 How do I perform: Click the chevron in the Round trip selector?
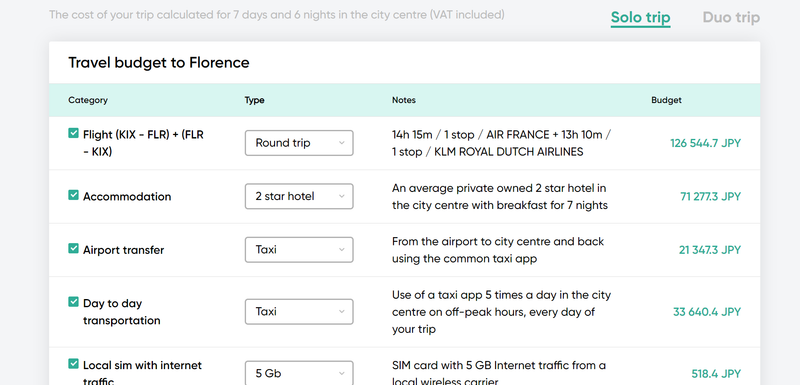[x=342, y=143]
